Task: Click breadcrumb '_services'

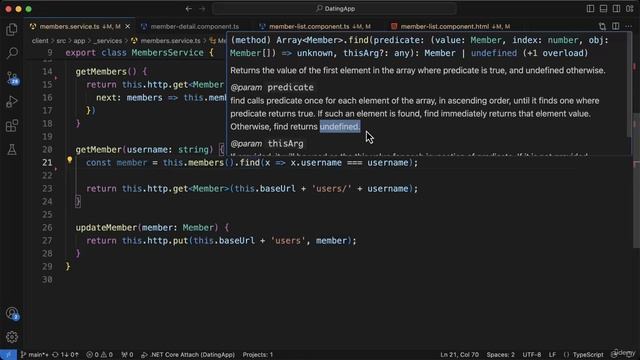Action: pyautogui.click(x=107, y=41)
